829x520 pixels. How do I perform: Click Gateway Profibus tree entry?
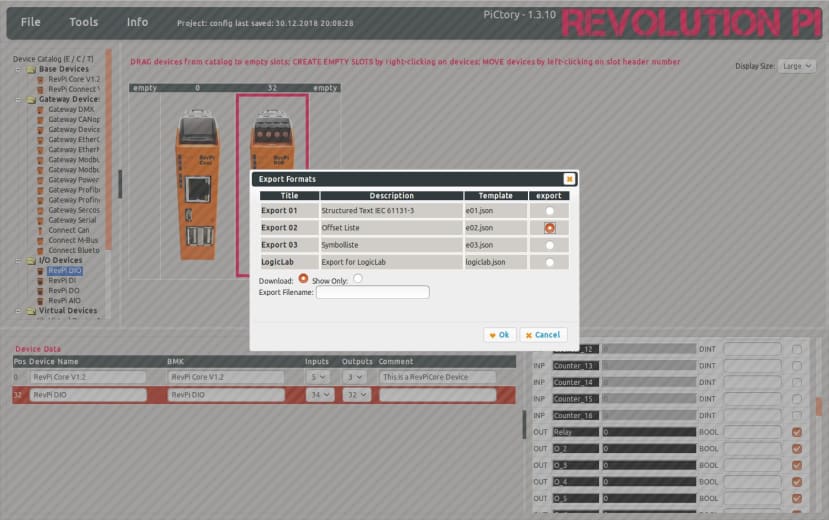(x=73, y=190)
